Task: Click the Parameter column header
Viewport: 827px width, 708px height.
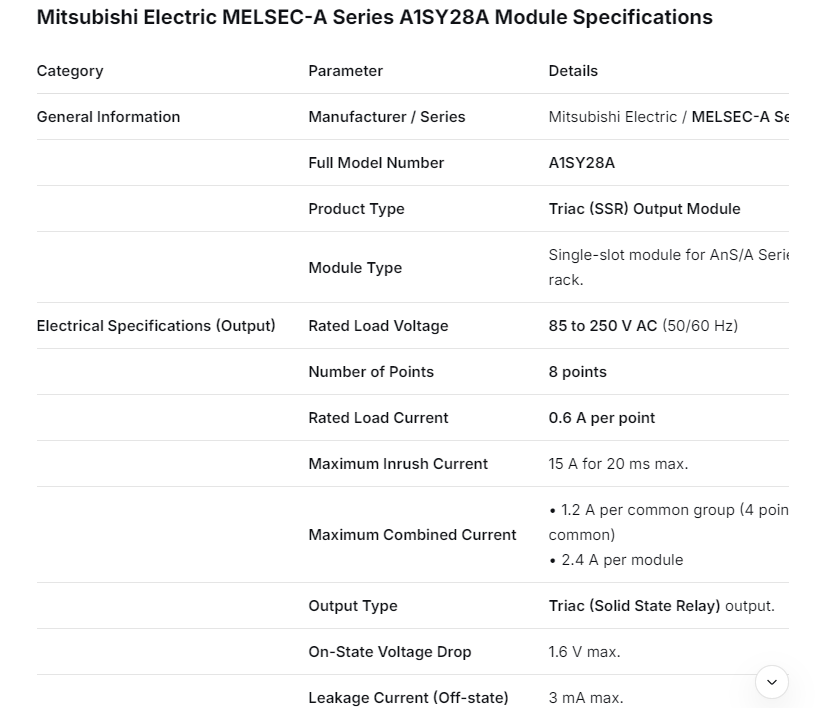Action: click(345, 71)
